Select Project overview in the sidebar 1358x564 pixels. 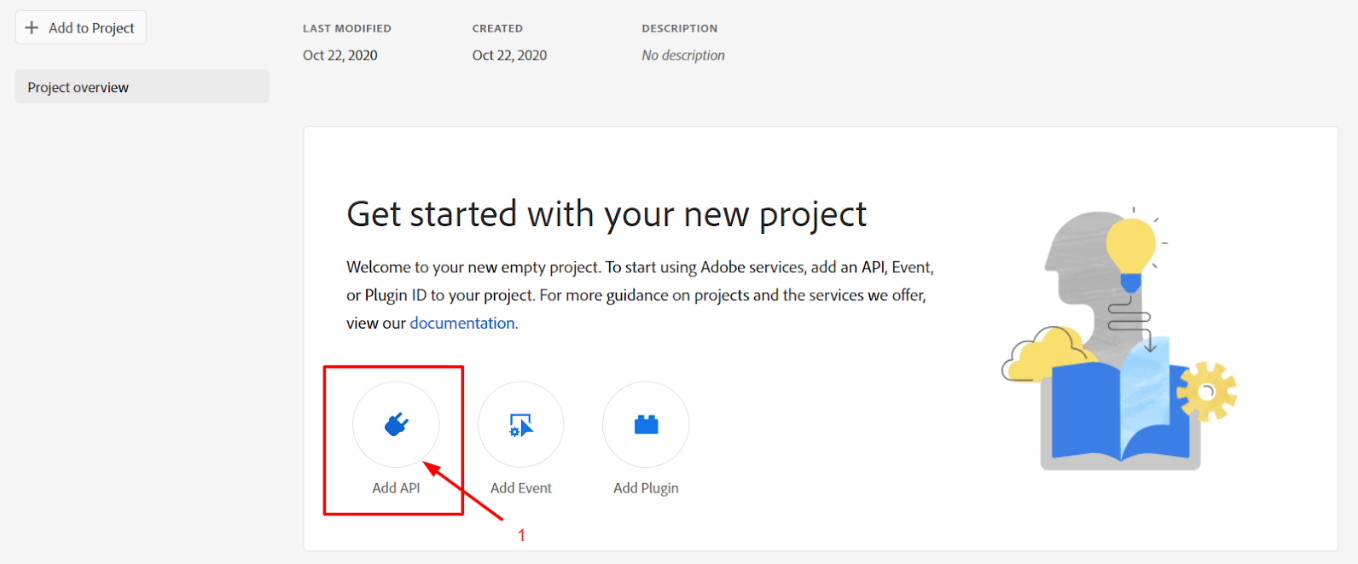click(x=142, y=87)
